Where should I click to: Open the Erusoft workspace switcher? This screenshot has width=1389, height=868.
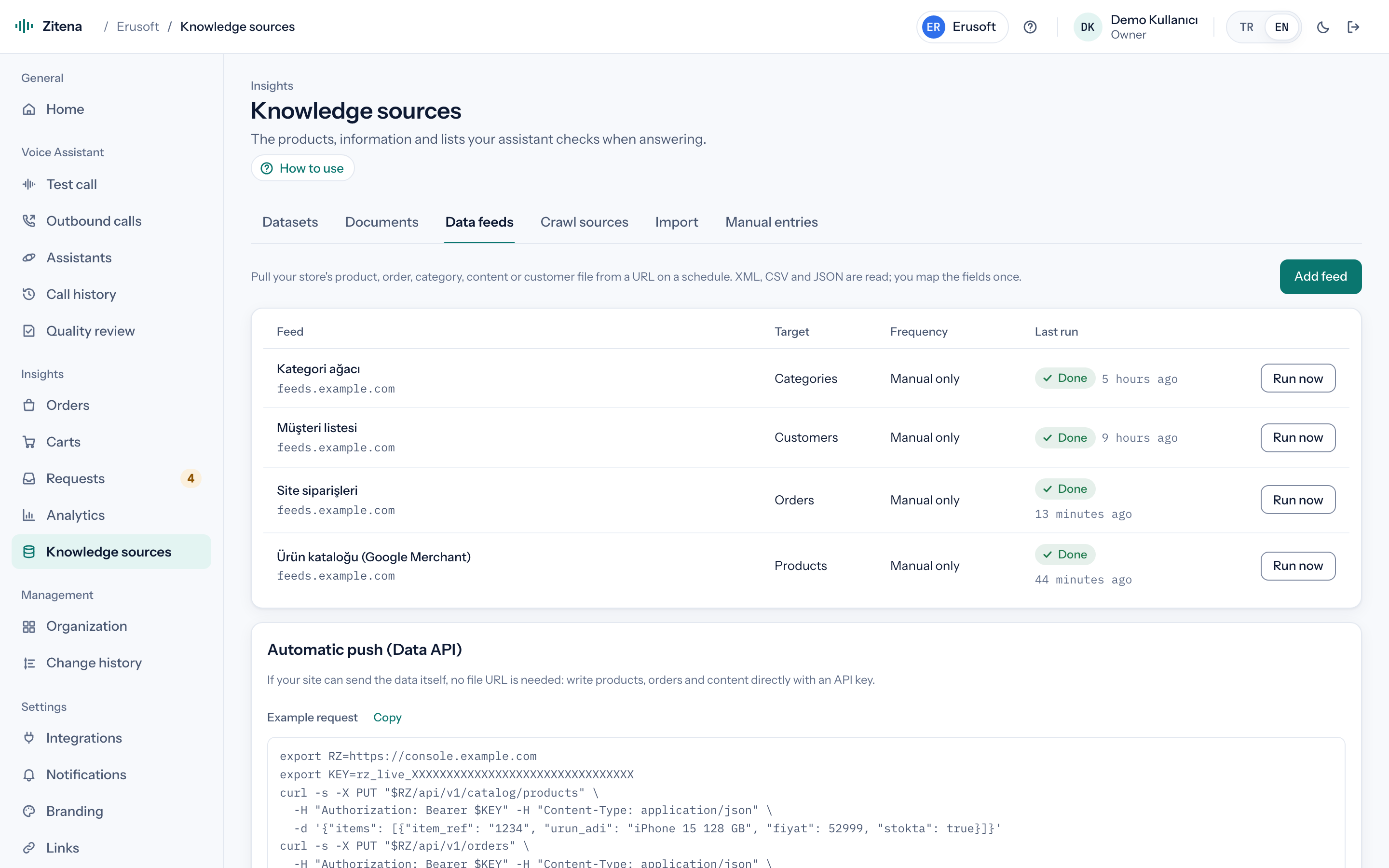tap(962, 27)
